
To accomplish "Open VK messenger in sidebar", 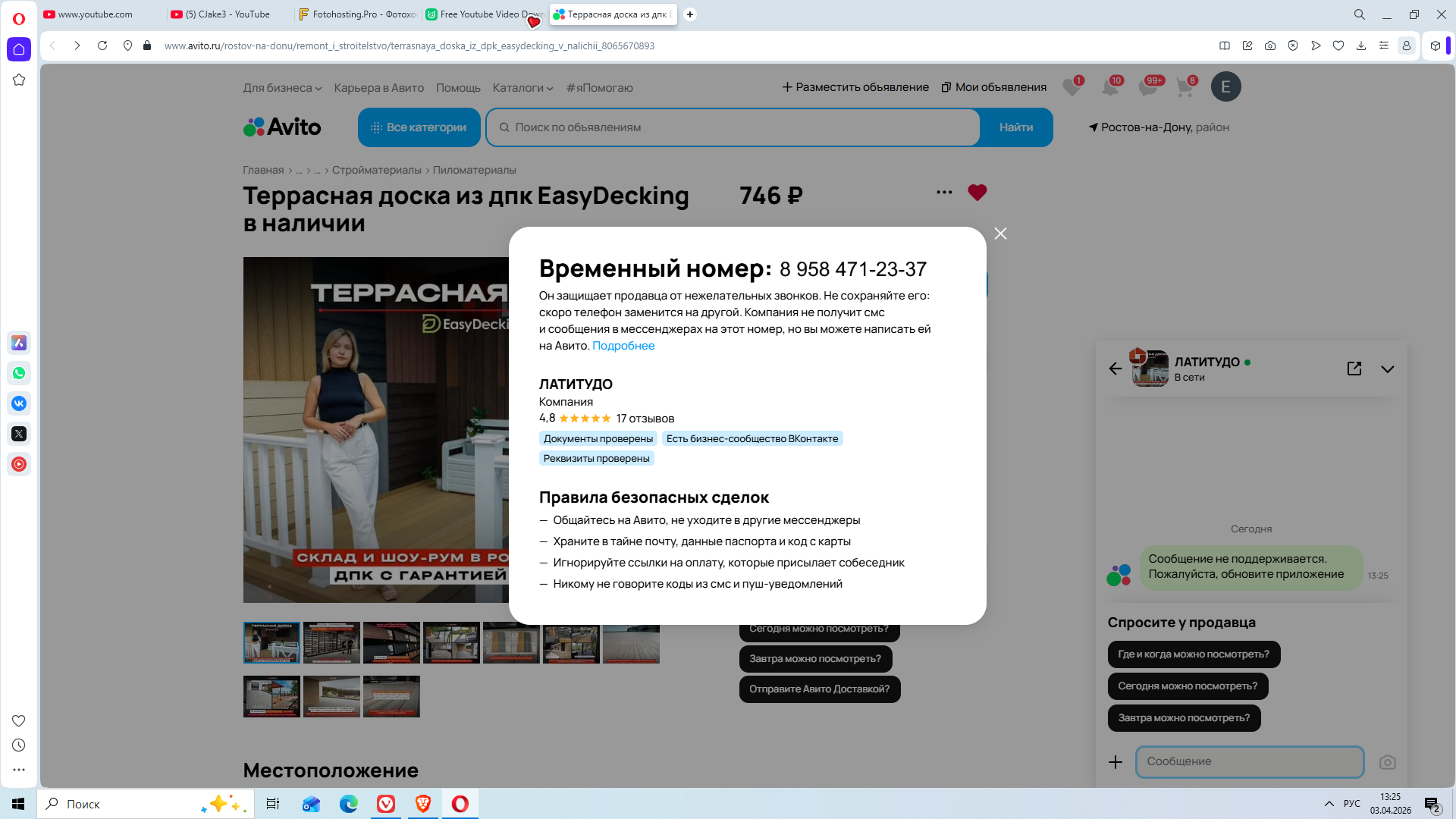I will click(x=19, y=403).
